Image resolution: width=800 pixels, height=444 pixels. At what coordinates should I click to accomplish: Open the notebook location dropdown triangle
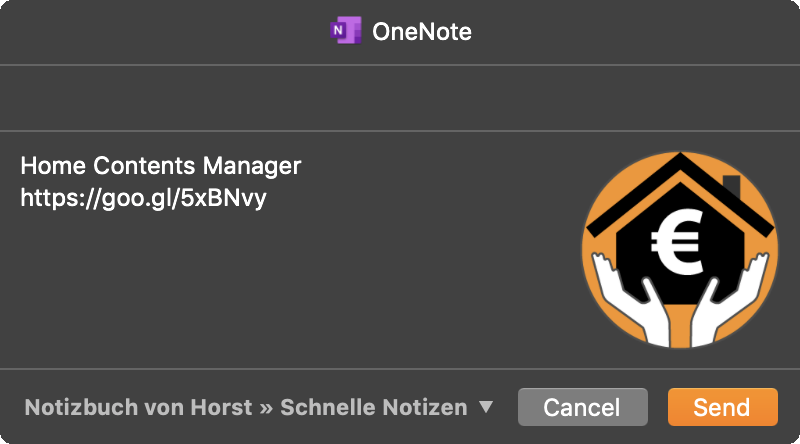pyautogui.click(x=486, y=407)
